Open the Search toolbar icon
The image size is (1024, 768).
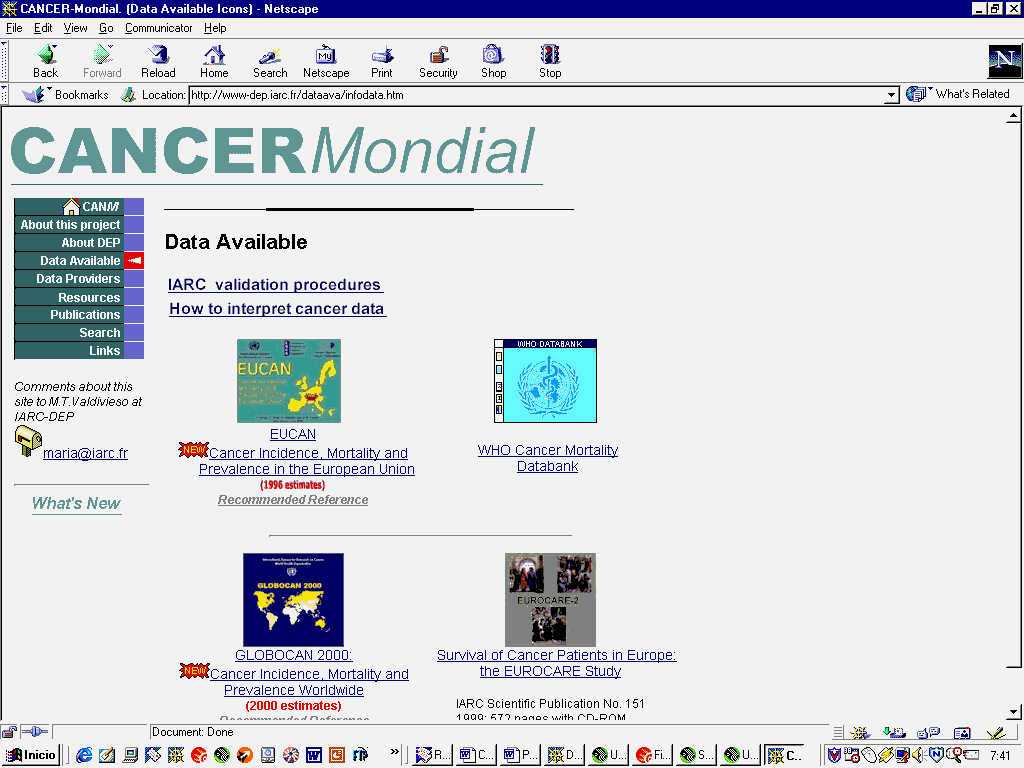click(270, 56)
